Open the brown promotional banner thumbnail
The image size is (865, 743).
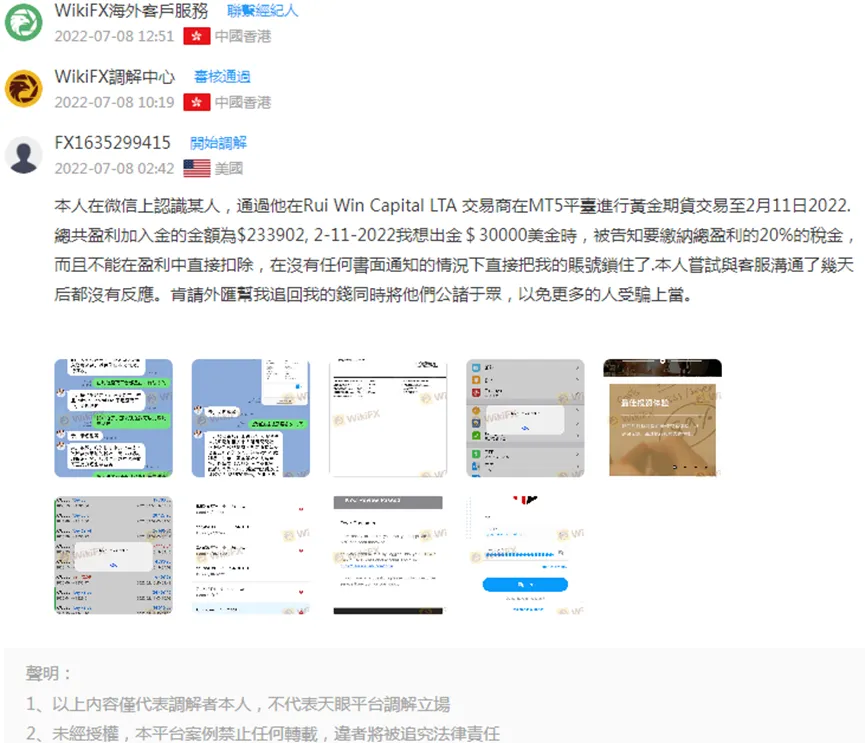tap(663, 418)
